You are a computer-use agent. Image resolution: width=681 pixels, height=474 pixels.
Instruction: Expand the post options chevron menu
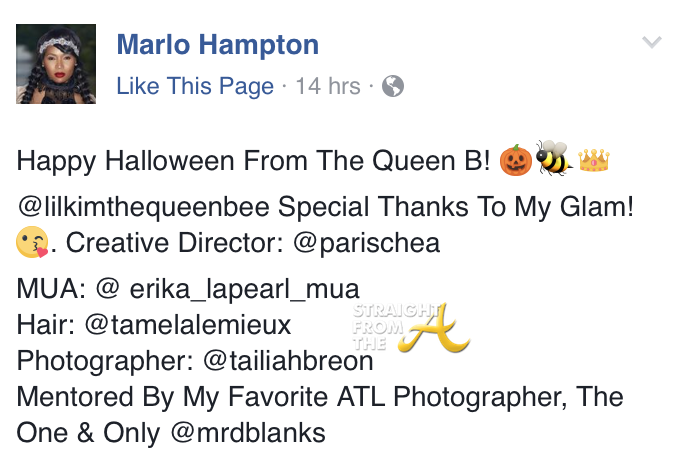point(651,42)
